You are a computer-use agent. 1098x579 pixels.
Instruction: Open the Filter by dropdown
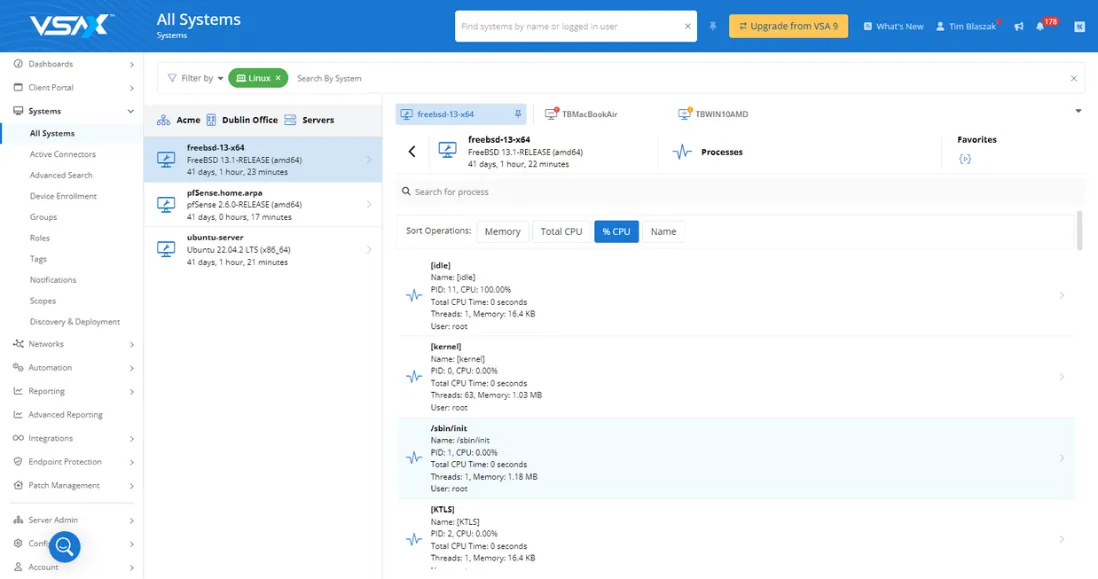[x=195, y=78]
